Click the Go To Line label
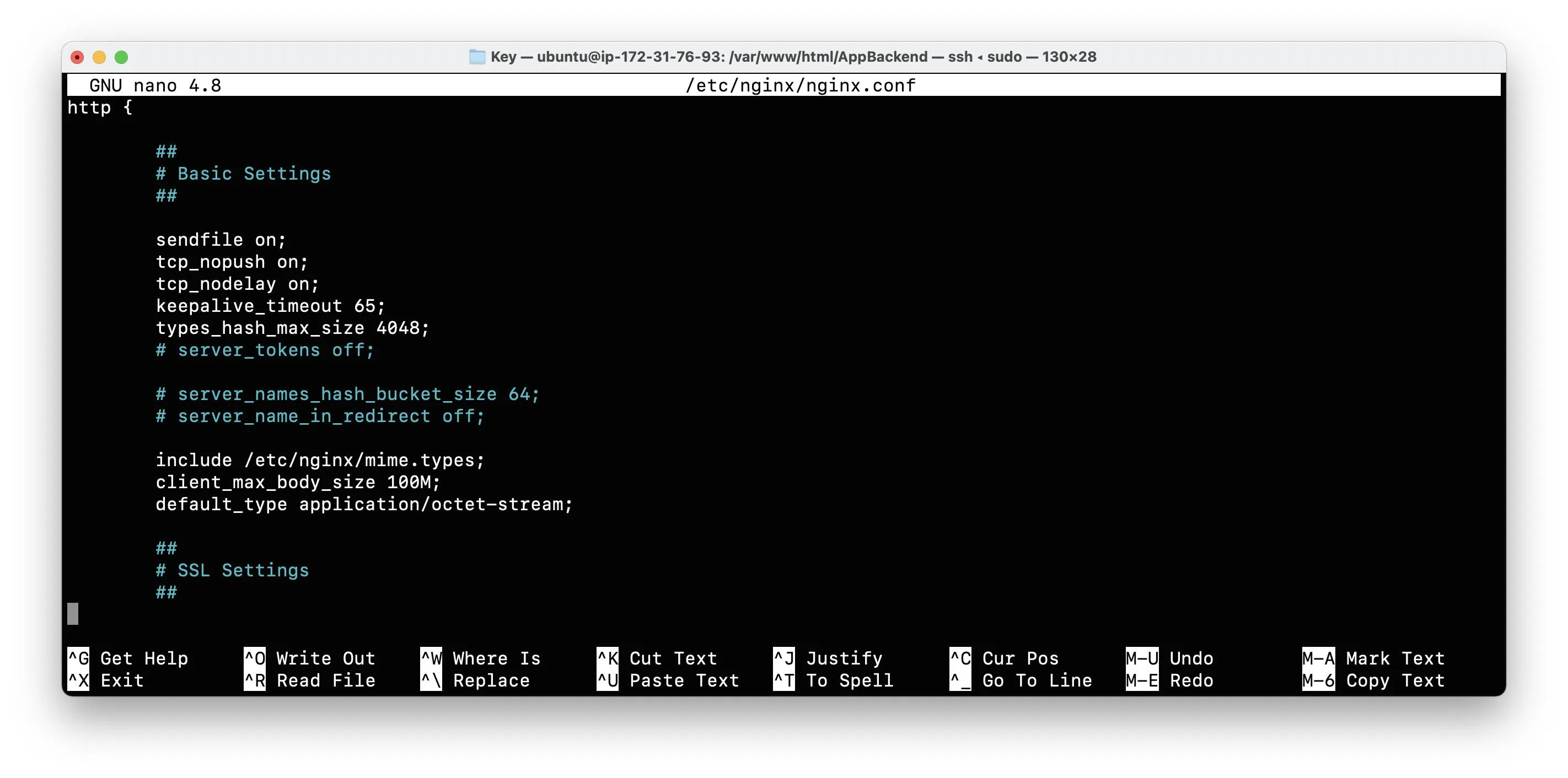The image size is (1568, 778). coord(1037,680)
